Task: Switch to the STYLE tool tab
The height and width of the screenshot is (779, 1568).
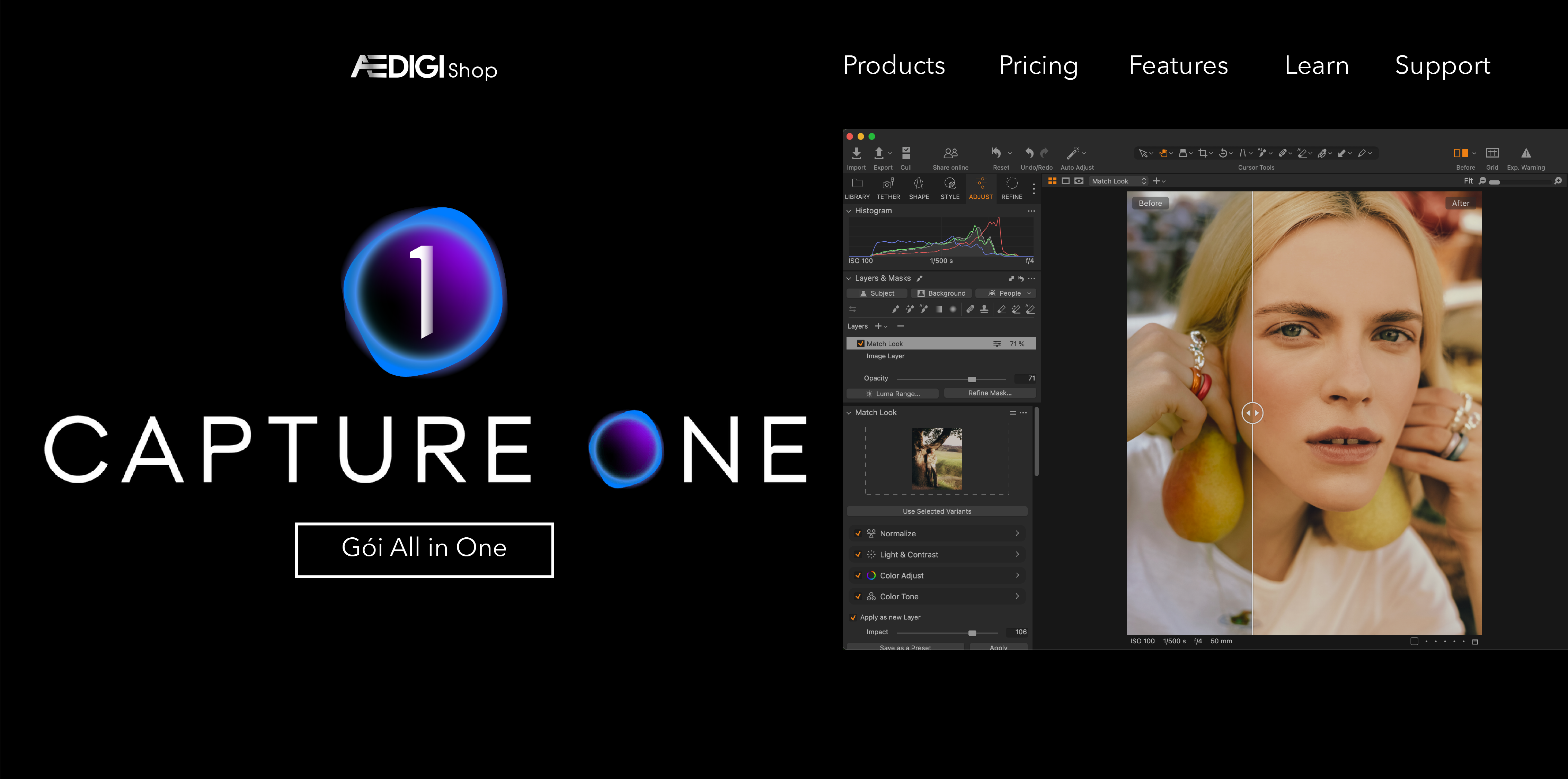Action: [950, 189]
